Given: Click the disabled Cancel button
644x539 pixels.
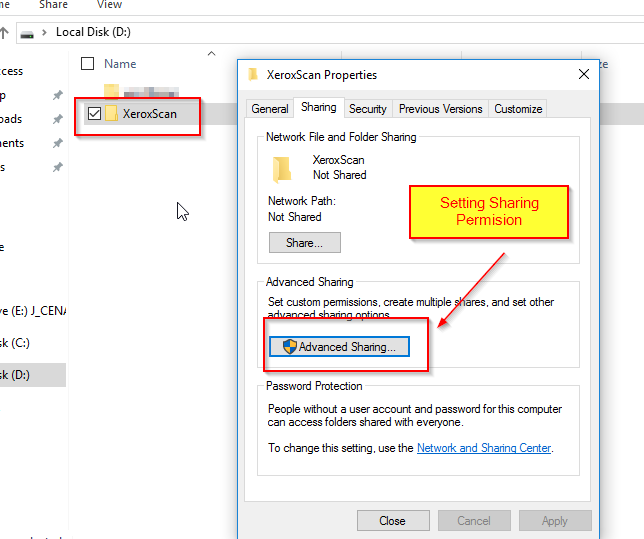Looking at the screenshot, I should (474, 521).
